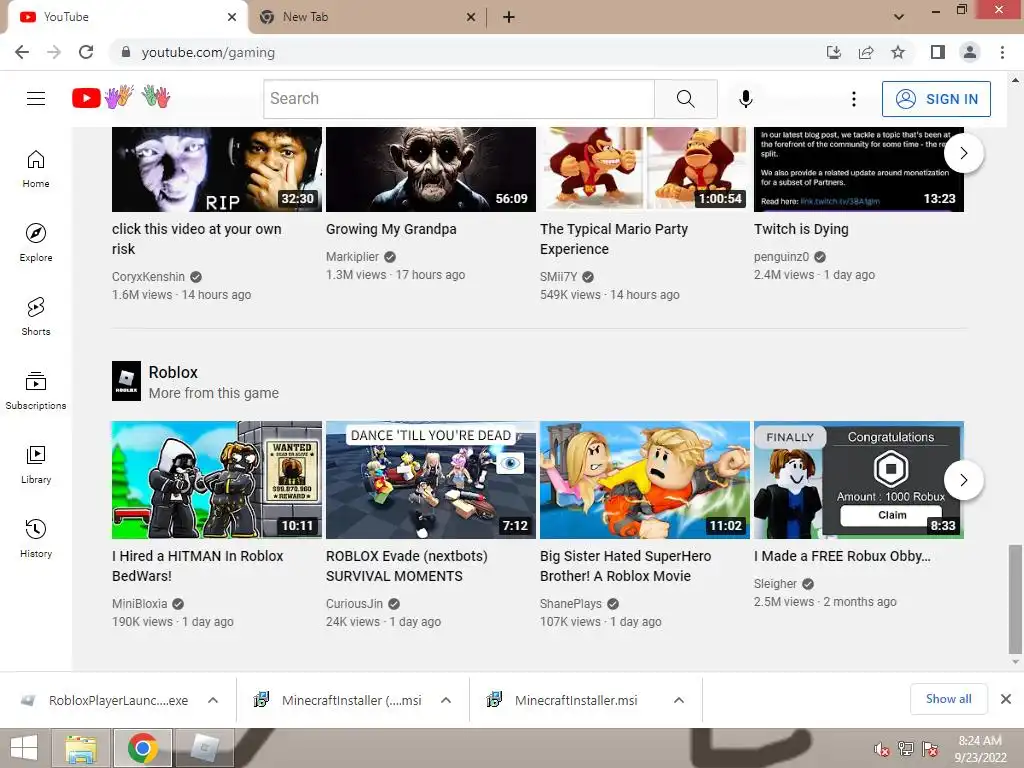Click the taskbar clock and date
This screenshot has width=1024, height=768.
(x=980, y=749)
